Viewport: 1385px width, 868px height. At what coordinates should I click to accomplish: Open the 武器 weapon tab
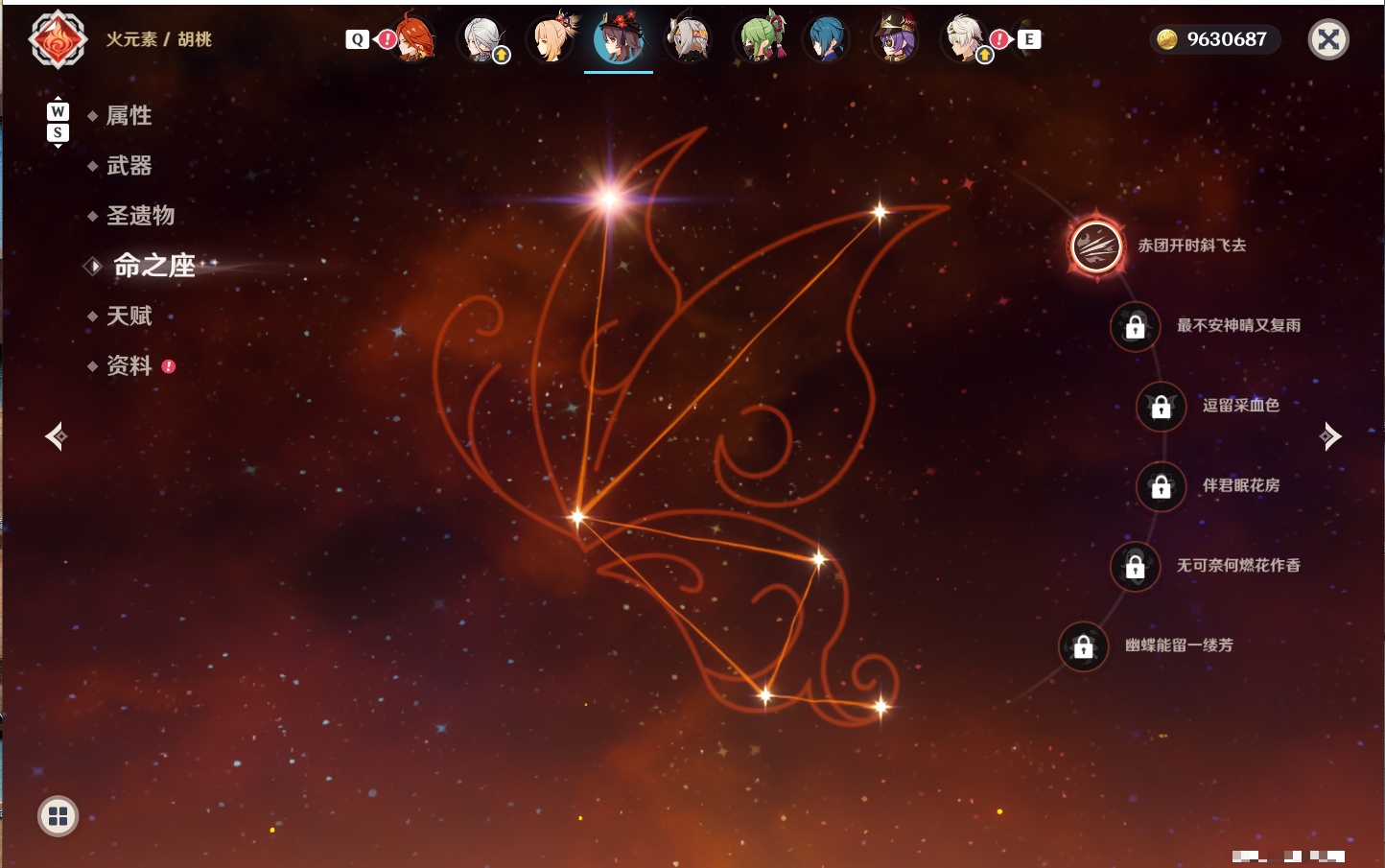(129, 166)
